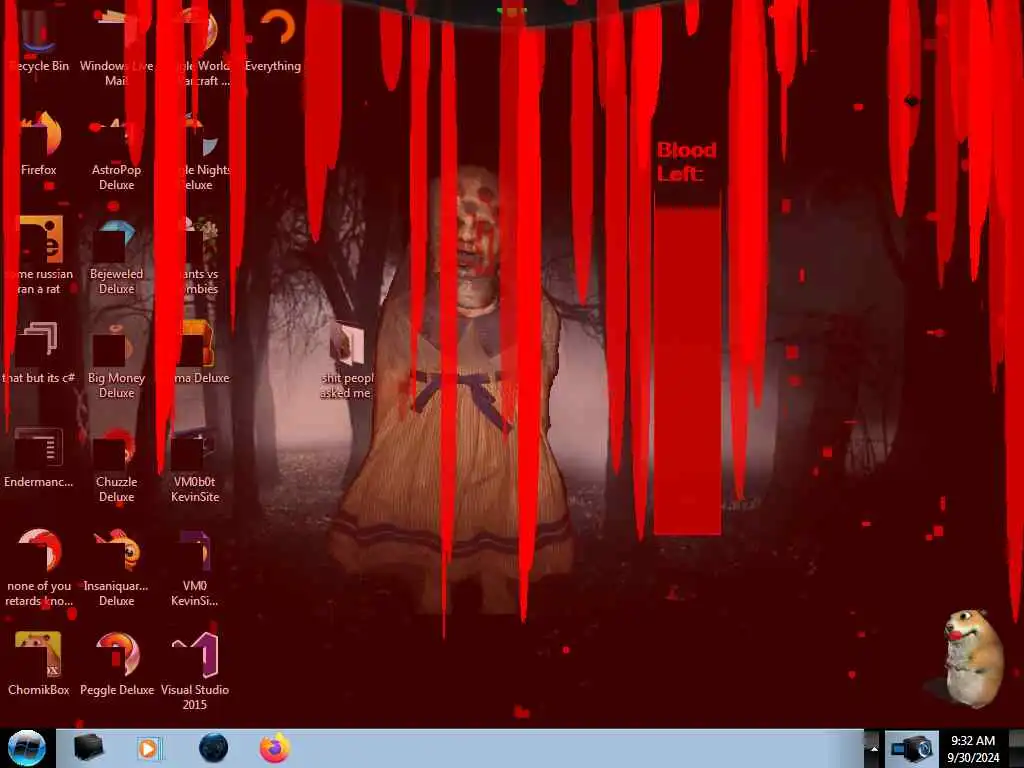The width and height of the screenshot is (1024, 768).
Task: Select the 'none of you retards kno...' icon
Action: coord(39,568)
